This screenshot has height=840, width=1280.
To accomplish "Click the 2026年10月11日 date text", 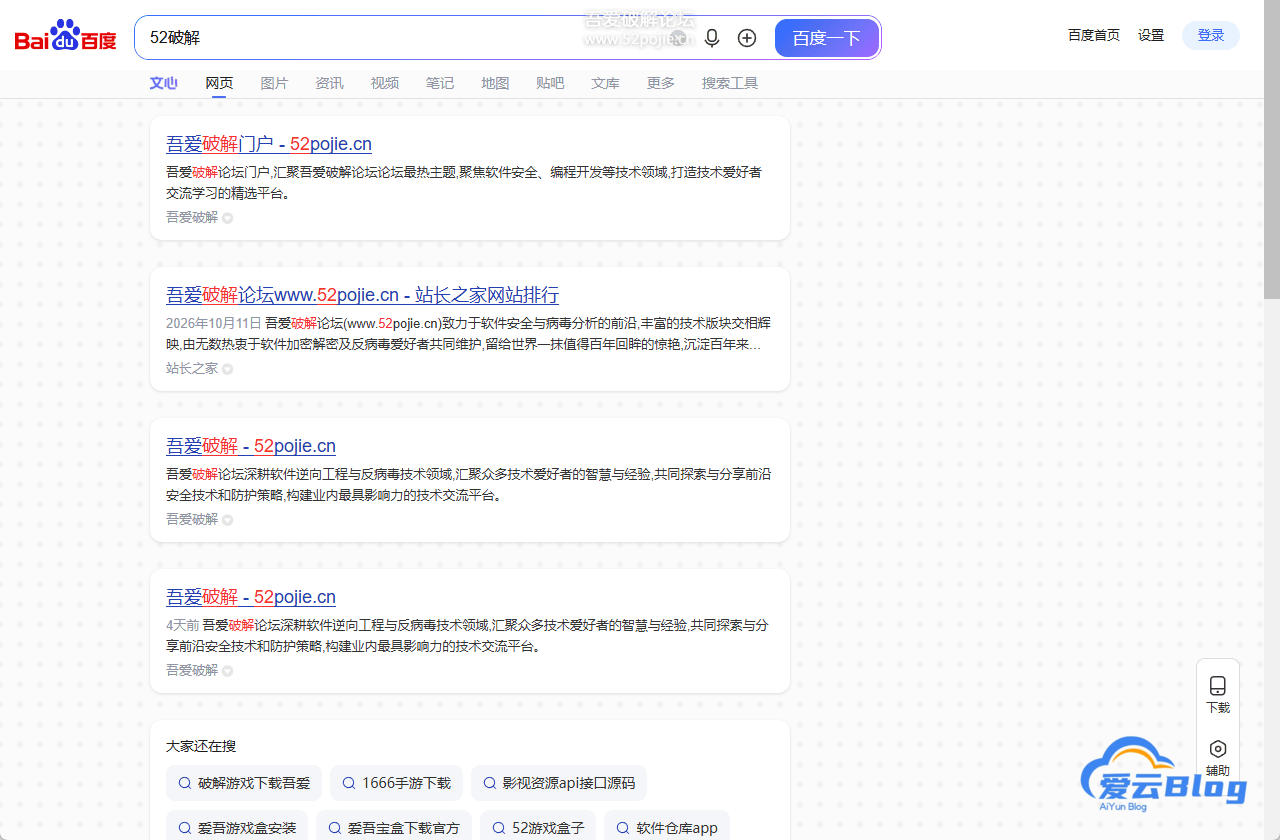I will (214, 323).
